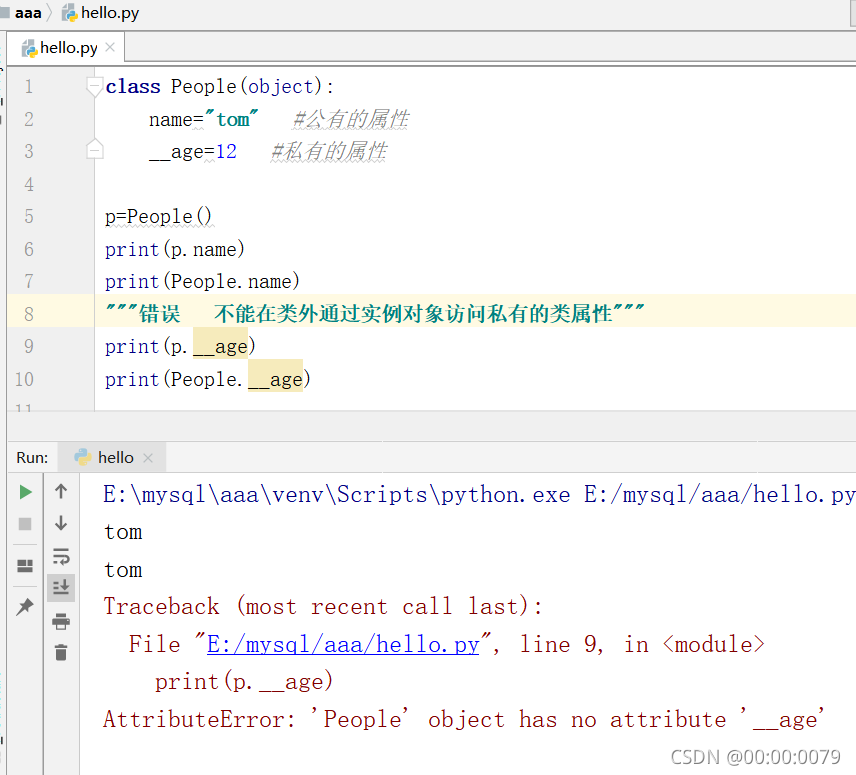Click on print(People.name) code line
This screenshot has height=775, width=856.
click(x=202, y=282)
